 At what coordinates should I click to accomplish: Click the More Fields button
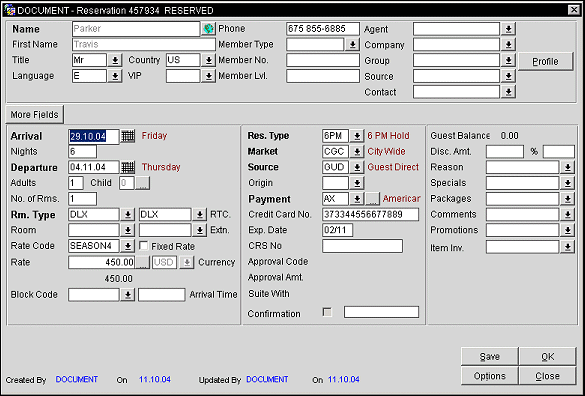(34, 115)
